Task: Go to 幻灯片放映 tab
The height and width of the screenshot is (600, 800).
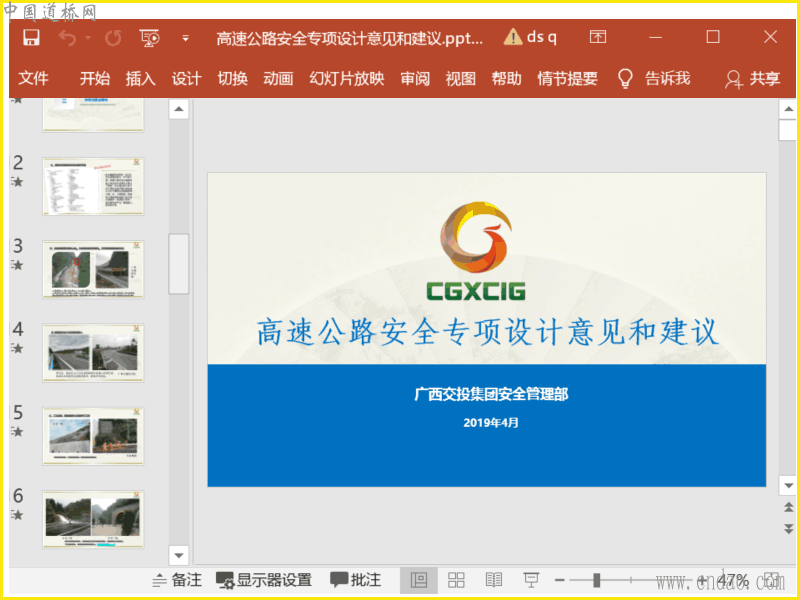Action: tap(346, 79)
